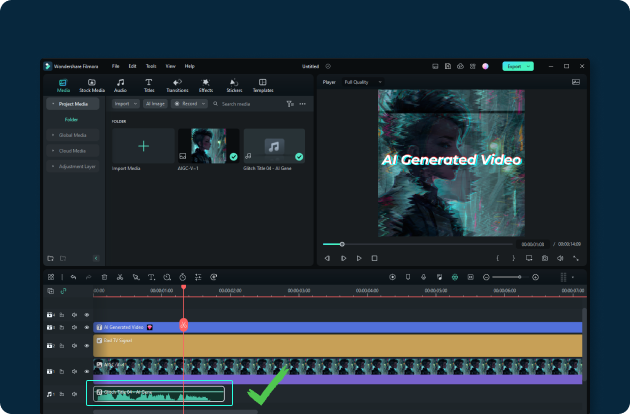The height and width of the screenshot is (414, 630).
Task: Click the save project icon in title bar
Action: coord(448,66)
